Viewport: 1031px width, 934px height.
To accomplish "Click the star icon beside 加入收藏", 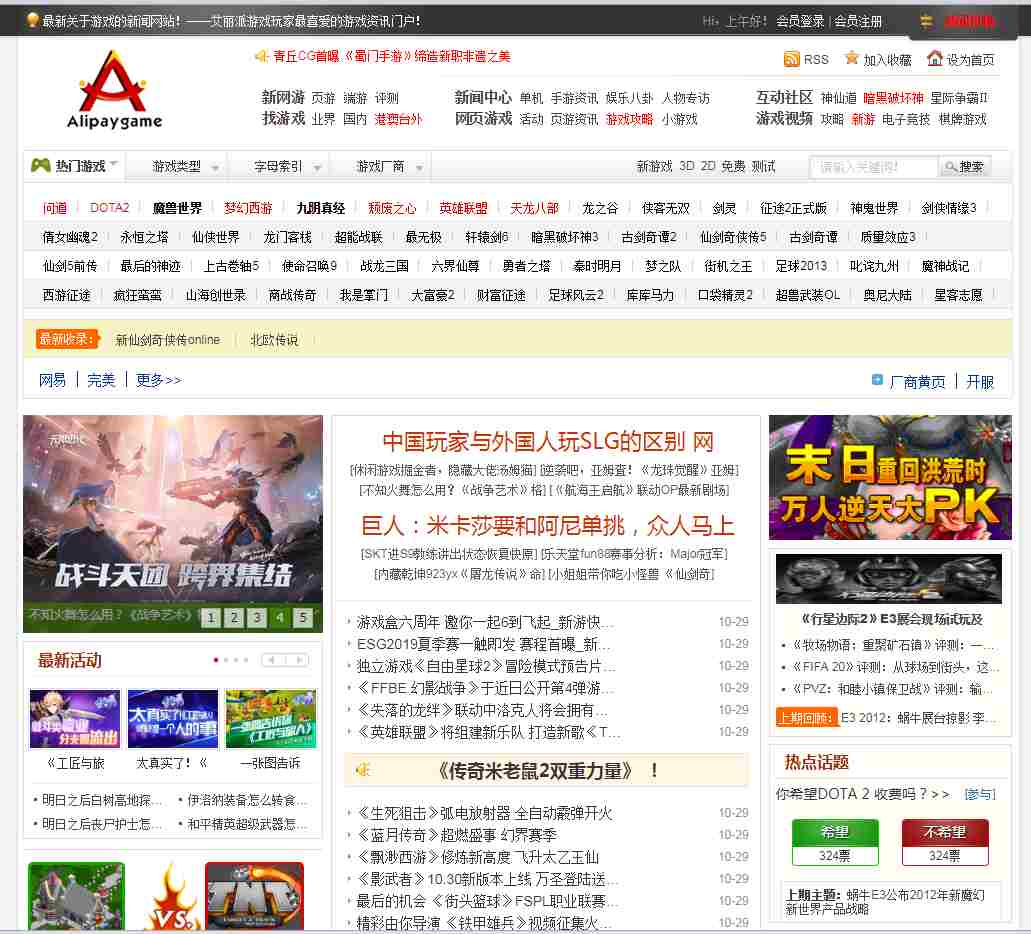I will tap(851, 58).
